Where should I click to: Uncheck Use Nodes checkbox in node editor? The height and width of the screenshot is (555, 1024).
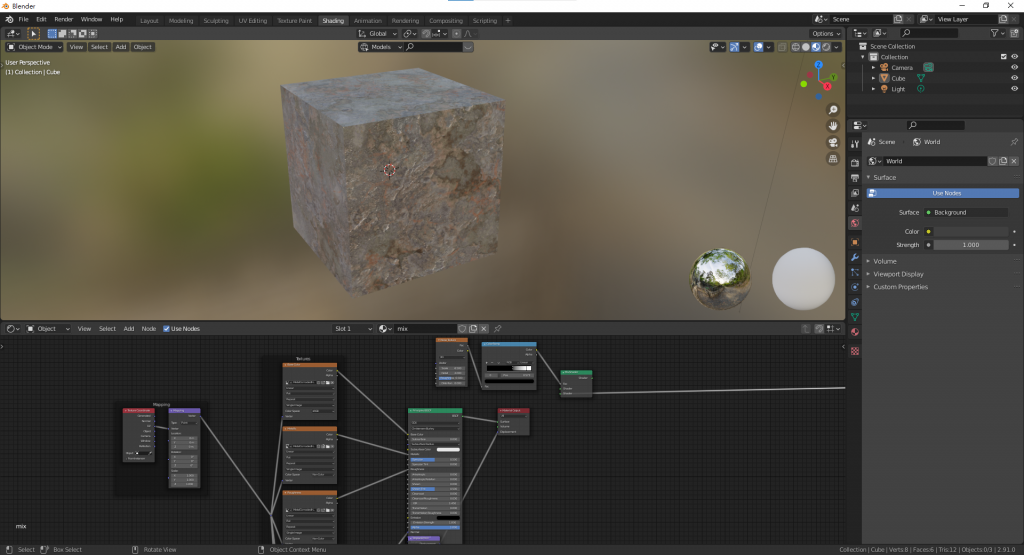(167, 328)
